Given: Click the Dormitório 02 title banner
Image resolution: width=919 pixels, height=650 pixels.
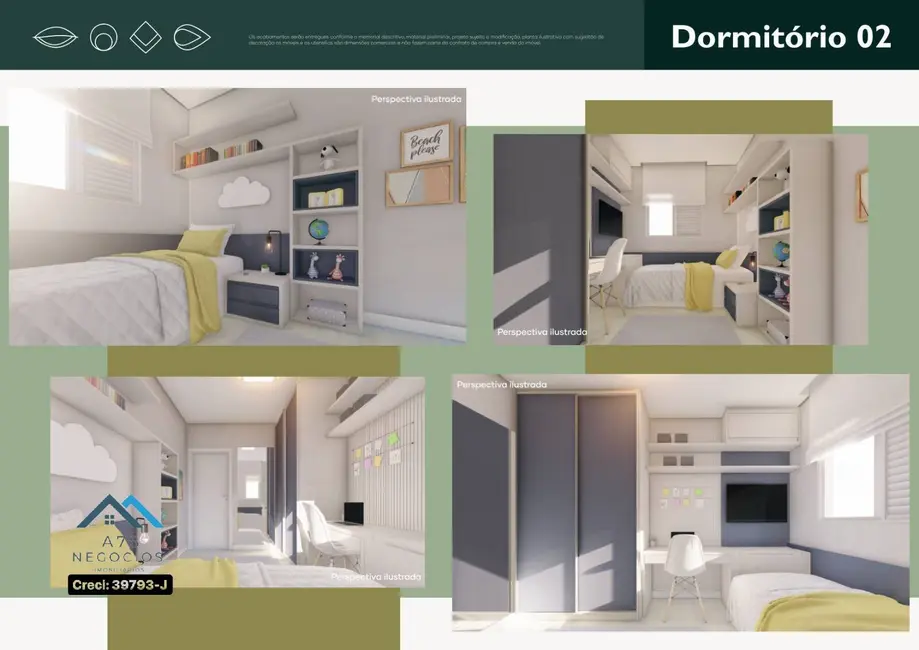Looking at the screenshot, I should point(782,36).
